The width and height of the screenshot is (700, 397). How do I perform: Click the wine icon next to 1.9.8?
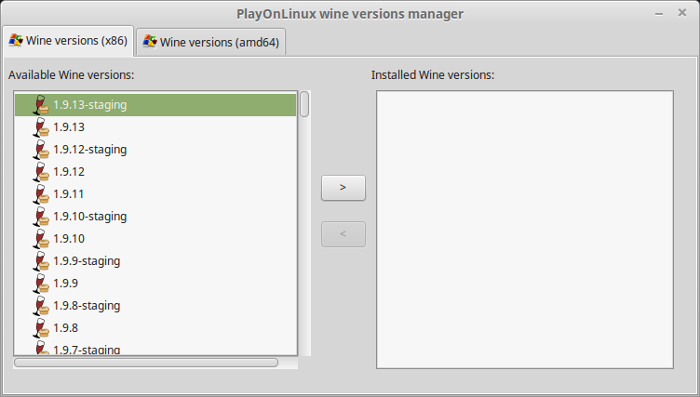click(x=41, y=328)
